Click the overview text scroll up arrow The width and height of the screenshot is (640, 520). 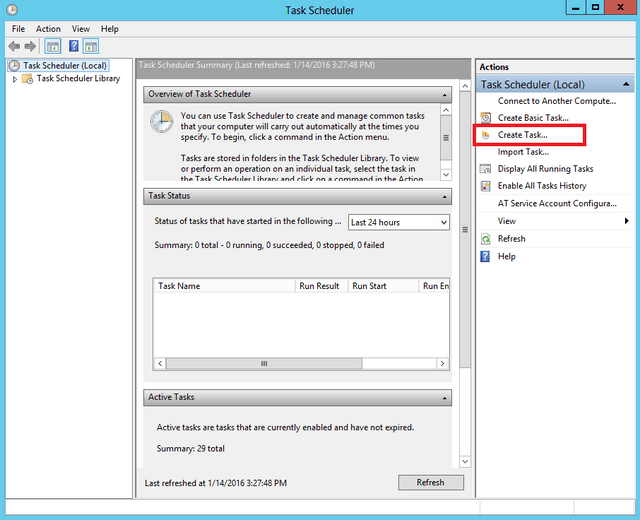(x=446, y=110)
